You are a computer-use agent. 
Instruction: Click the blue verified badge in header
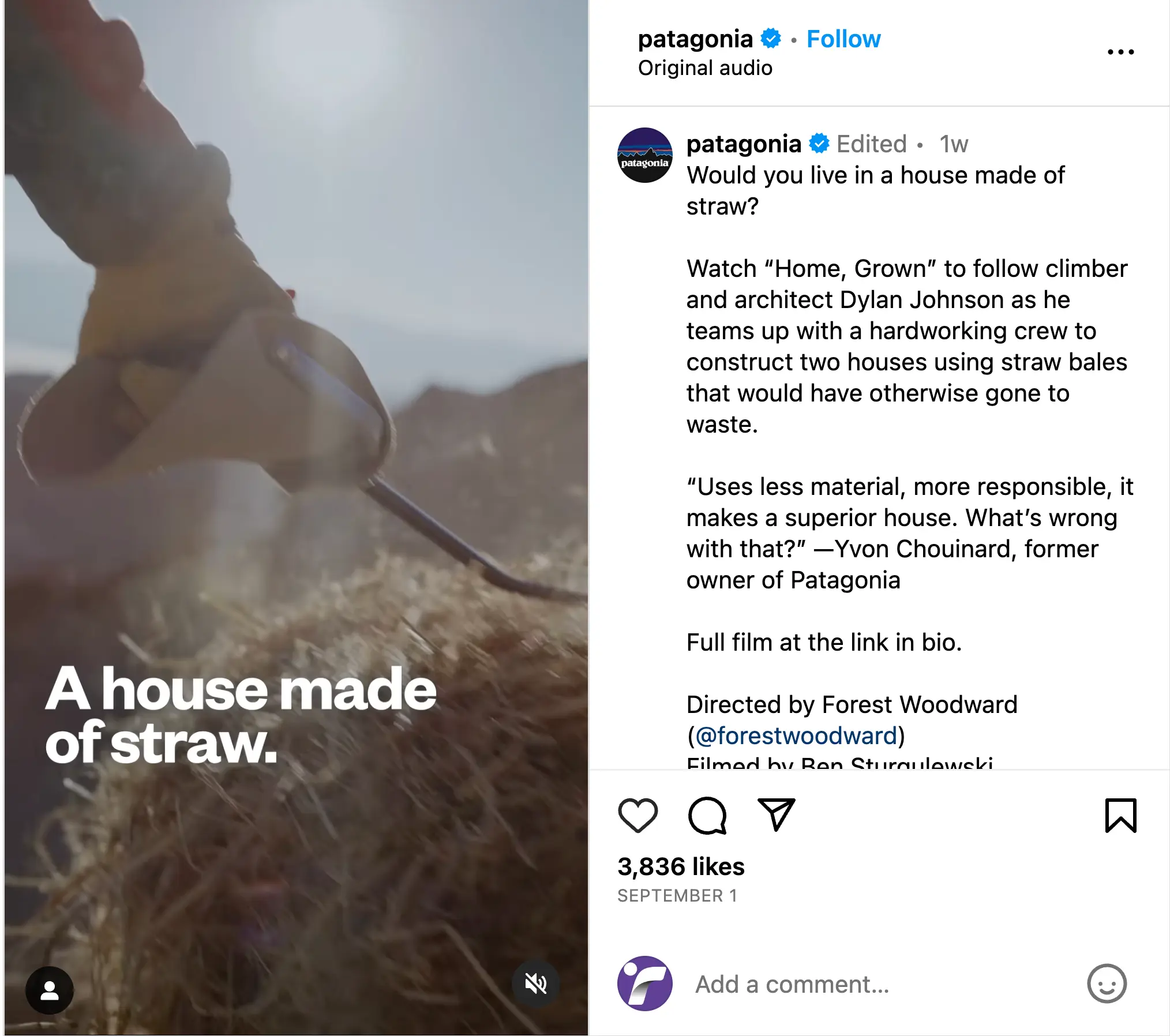(x=771, y=39)
